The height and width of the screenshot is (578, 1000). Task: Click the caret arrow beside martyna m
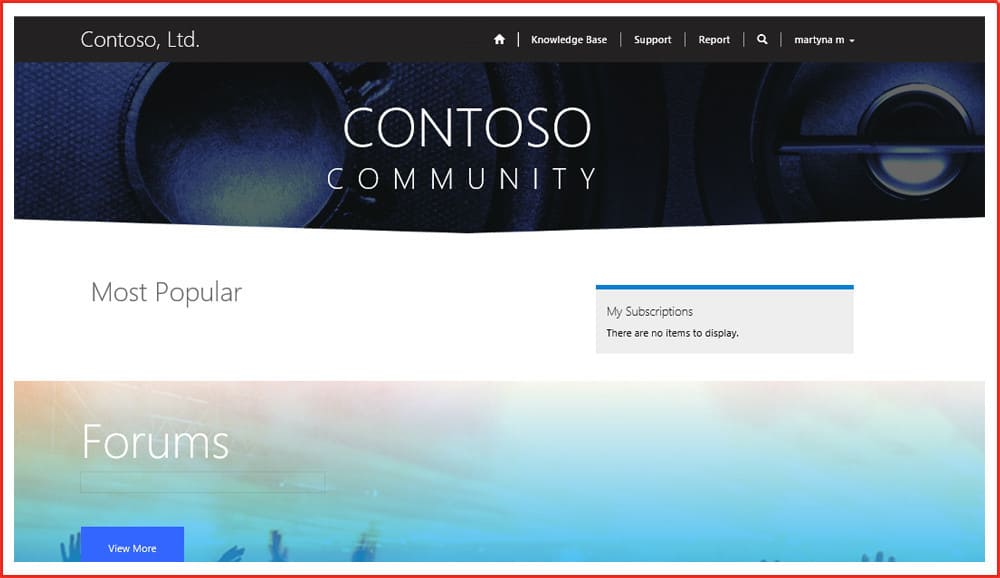tap(852, 41)
